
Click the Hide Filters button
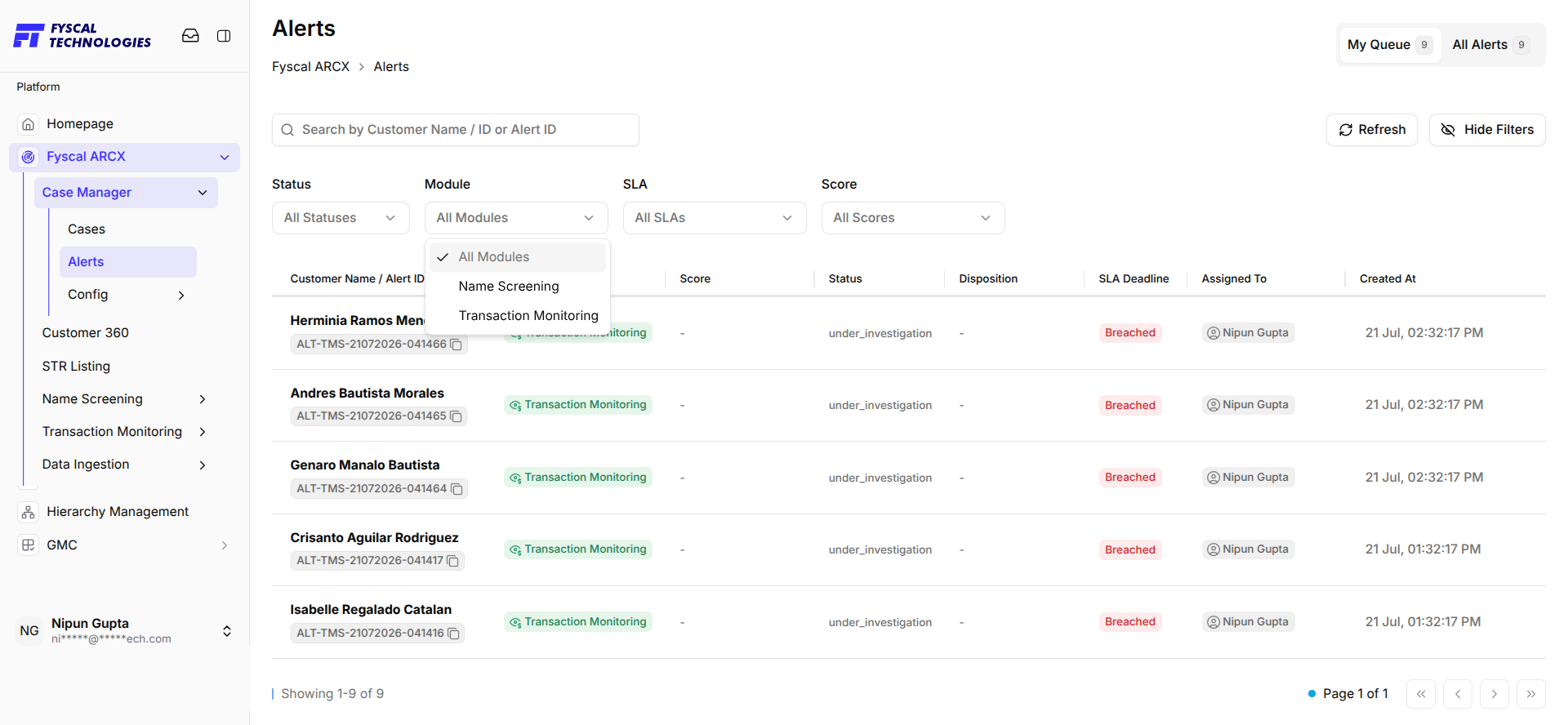point(1487,130)
